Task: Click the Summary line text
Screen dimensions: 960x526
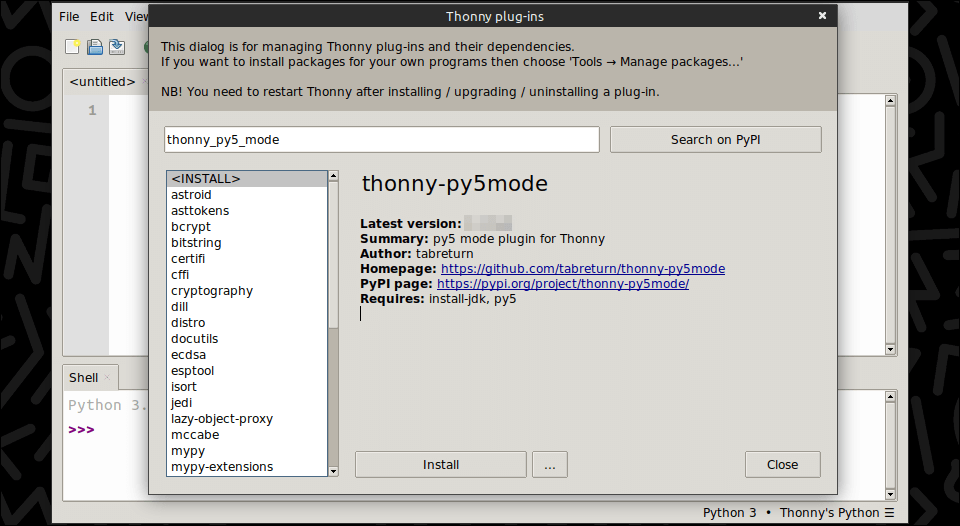Action: pyautogui.click(x=482, y=239)
